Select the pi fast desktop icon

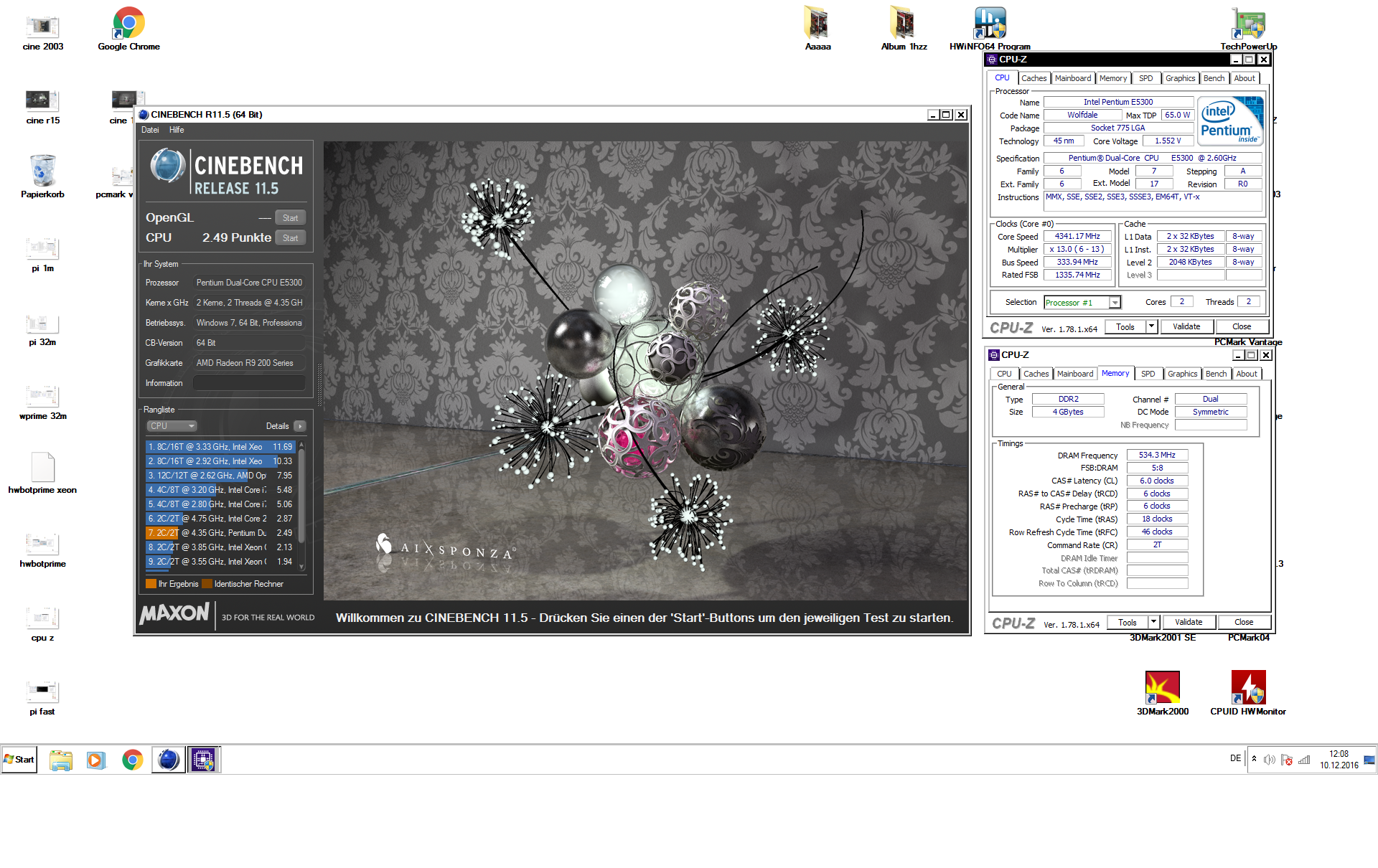tap(43, 697)
